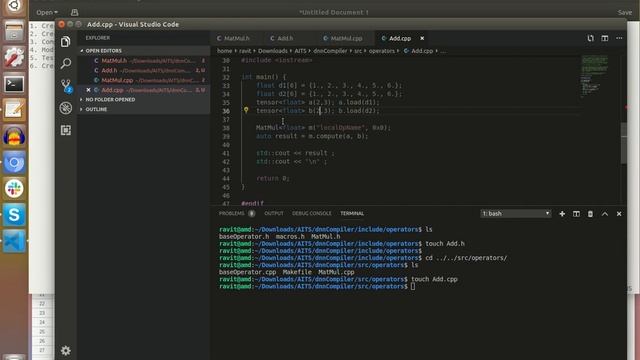Switch to Debug Console panel tab
The image size is (640, 360).
tap(311, 213)
